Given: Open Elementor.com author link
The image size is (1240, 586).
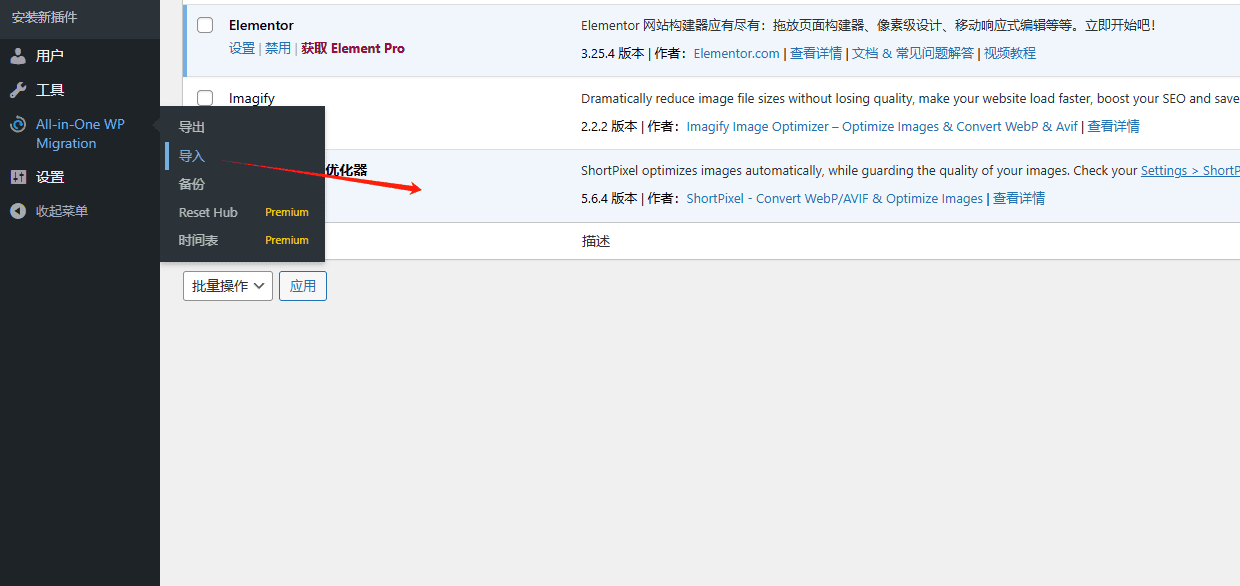Looking at the screenshot, I should (736, 53).
